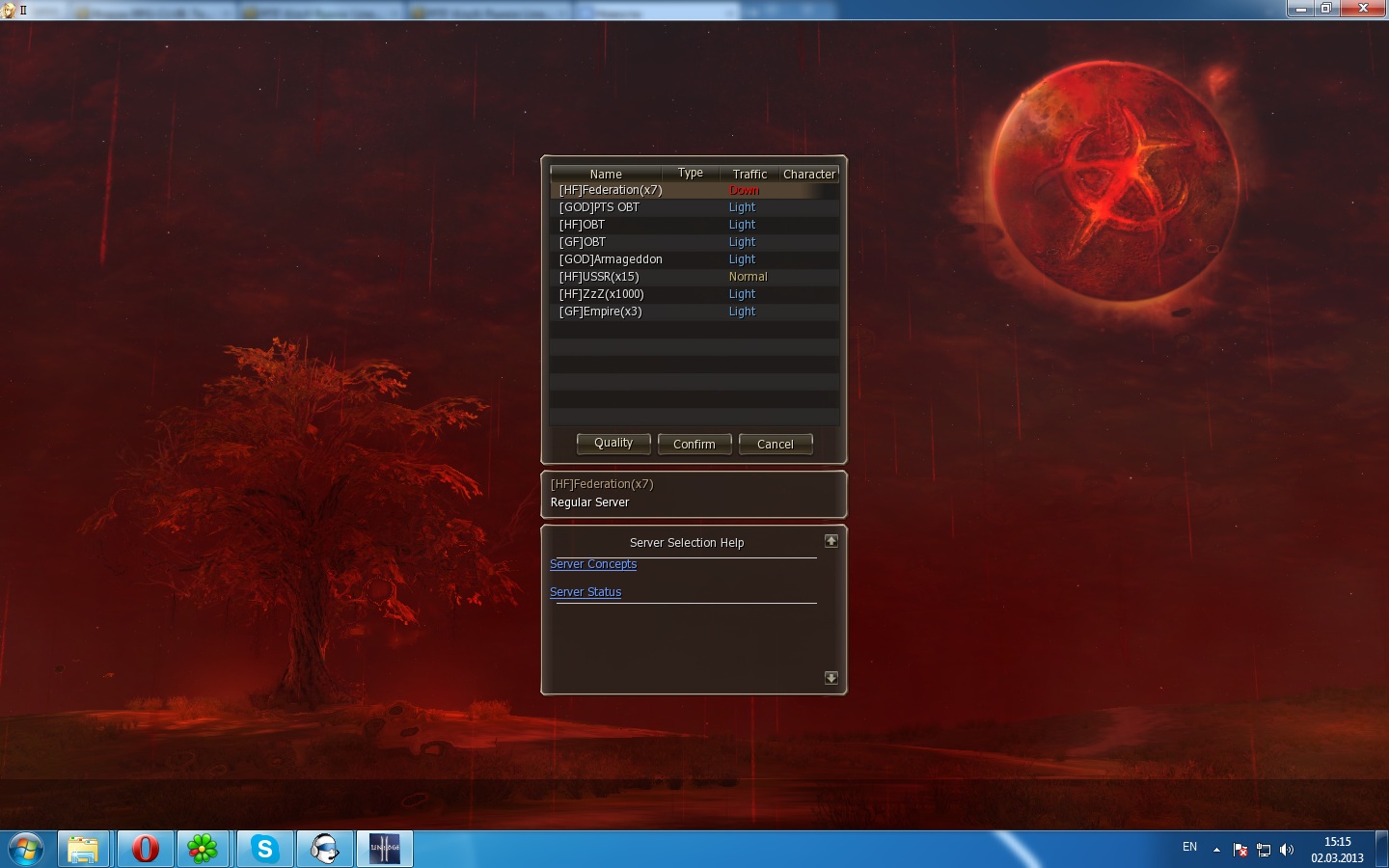The image size is (1389, 868).
Task: Open the Server Concepts help link
Action: (x=593, y=564)
